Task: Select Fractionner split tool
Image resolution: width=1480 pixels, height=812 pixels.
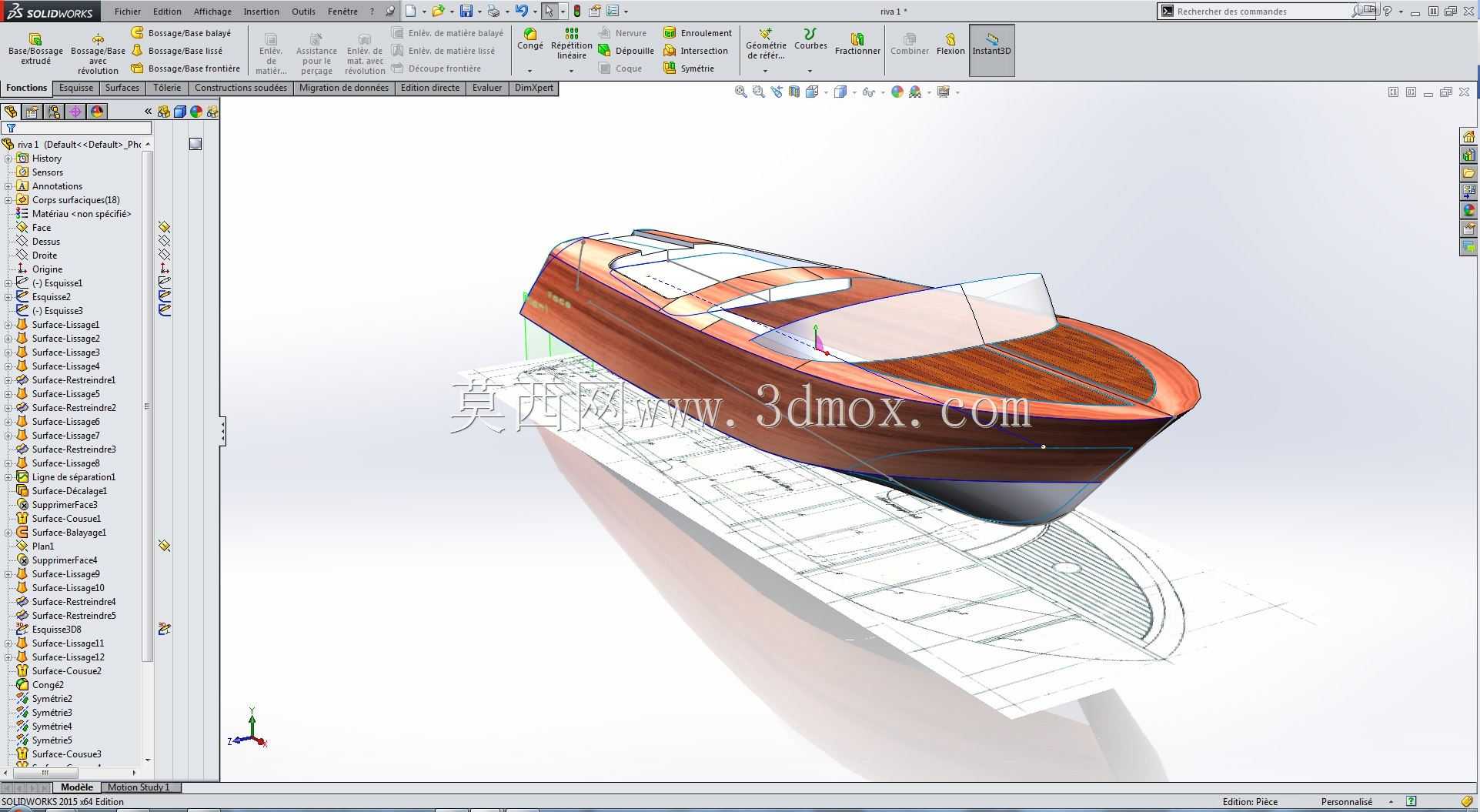Action: point(857,44)
